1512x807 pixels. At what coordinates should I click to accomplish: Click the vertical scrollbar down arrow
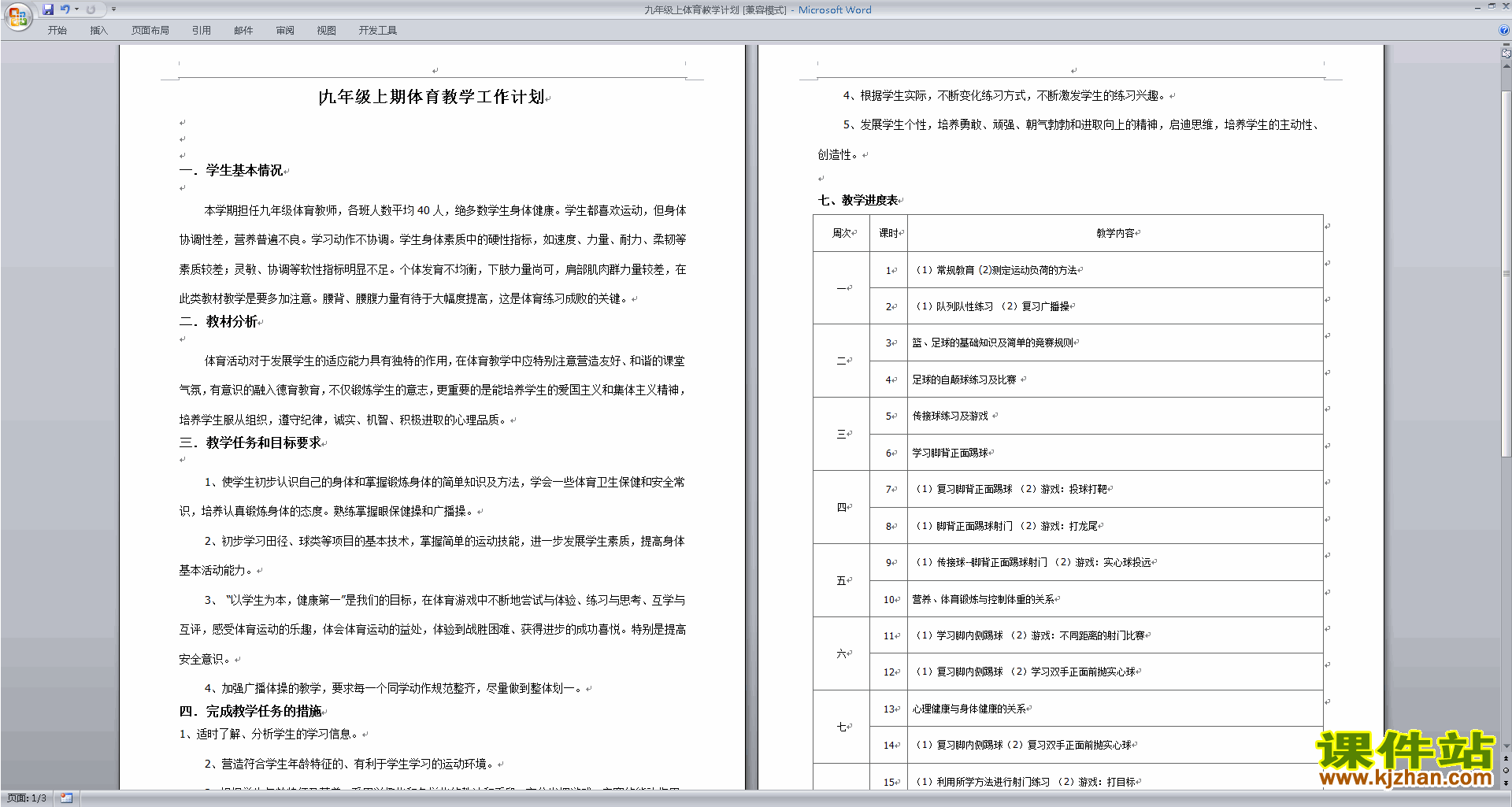[x=1506, y=746]
